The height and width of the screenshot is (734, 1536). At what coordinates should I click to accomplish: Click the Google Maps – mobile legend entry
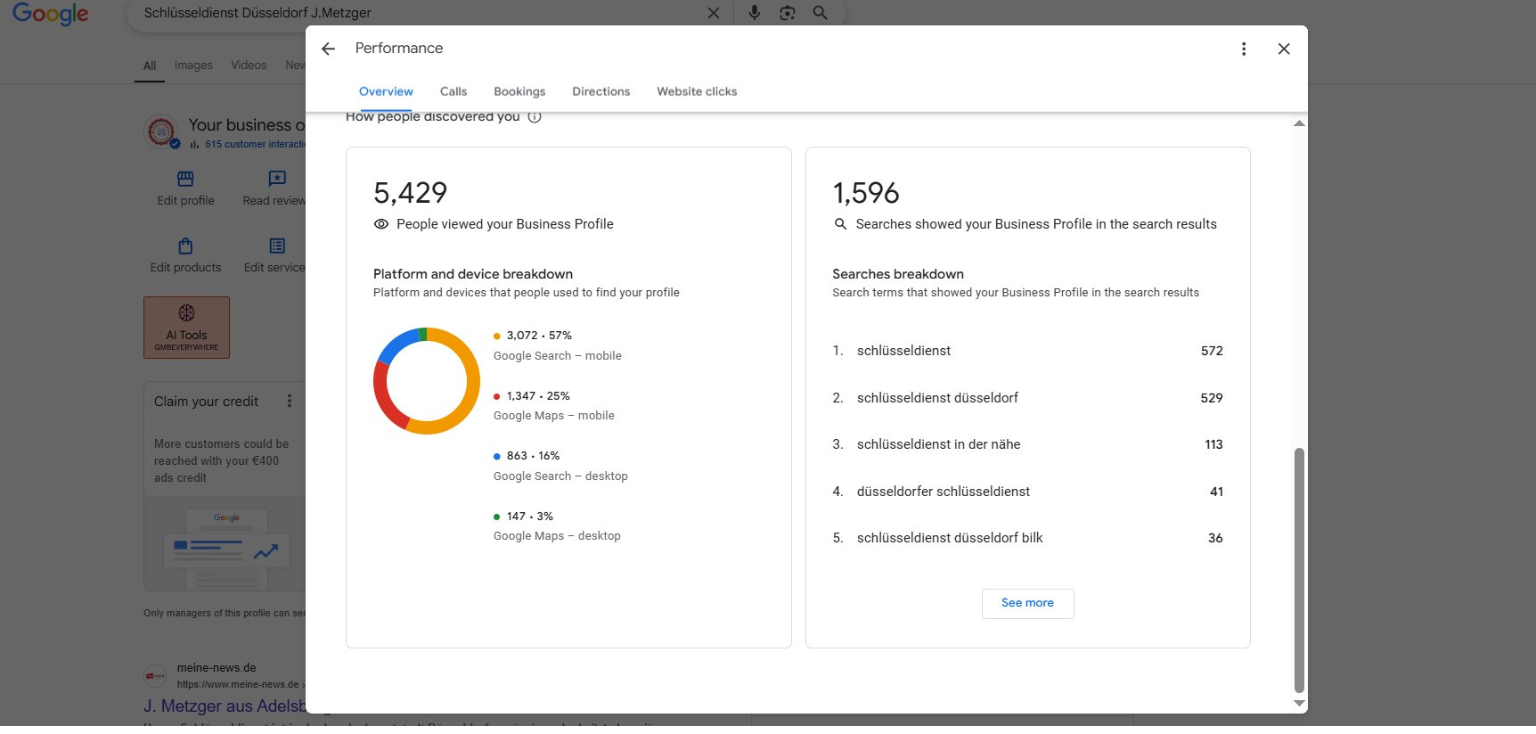click(553, 406)
